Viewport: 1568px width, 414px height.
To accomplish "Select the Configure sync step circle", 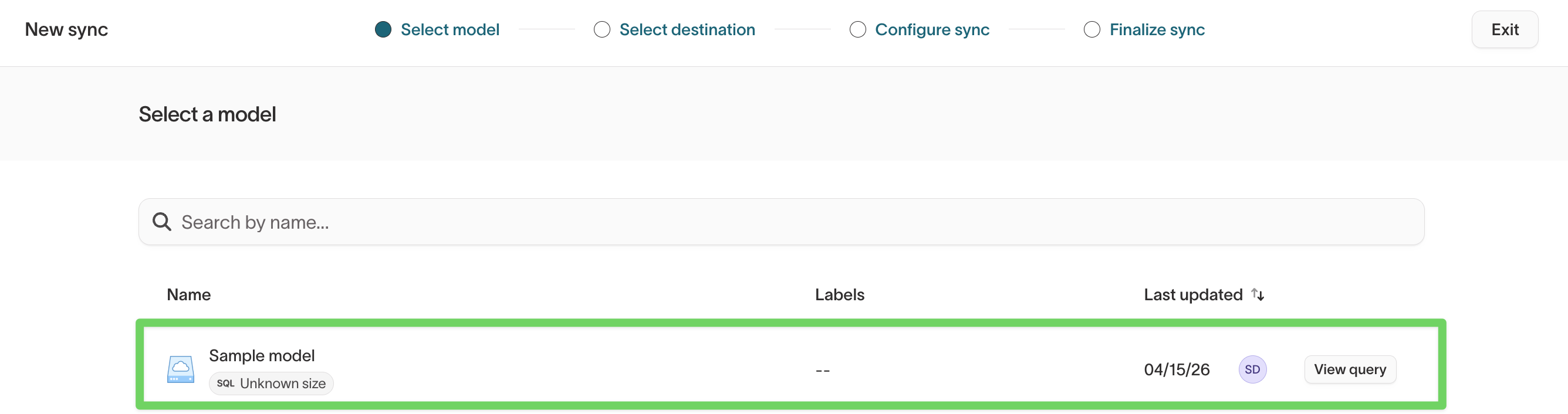I will 858,29.
